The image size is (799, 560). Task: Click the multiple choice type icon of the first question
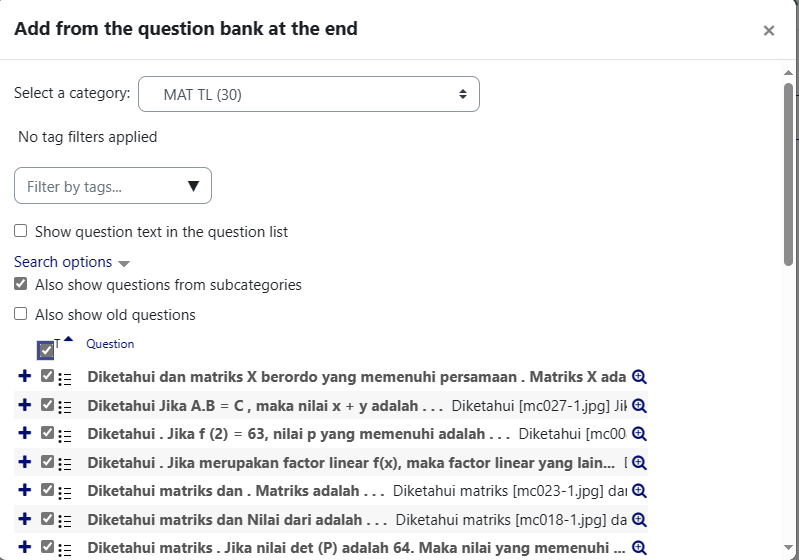pos(65,379)
